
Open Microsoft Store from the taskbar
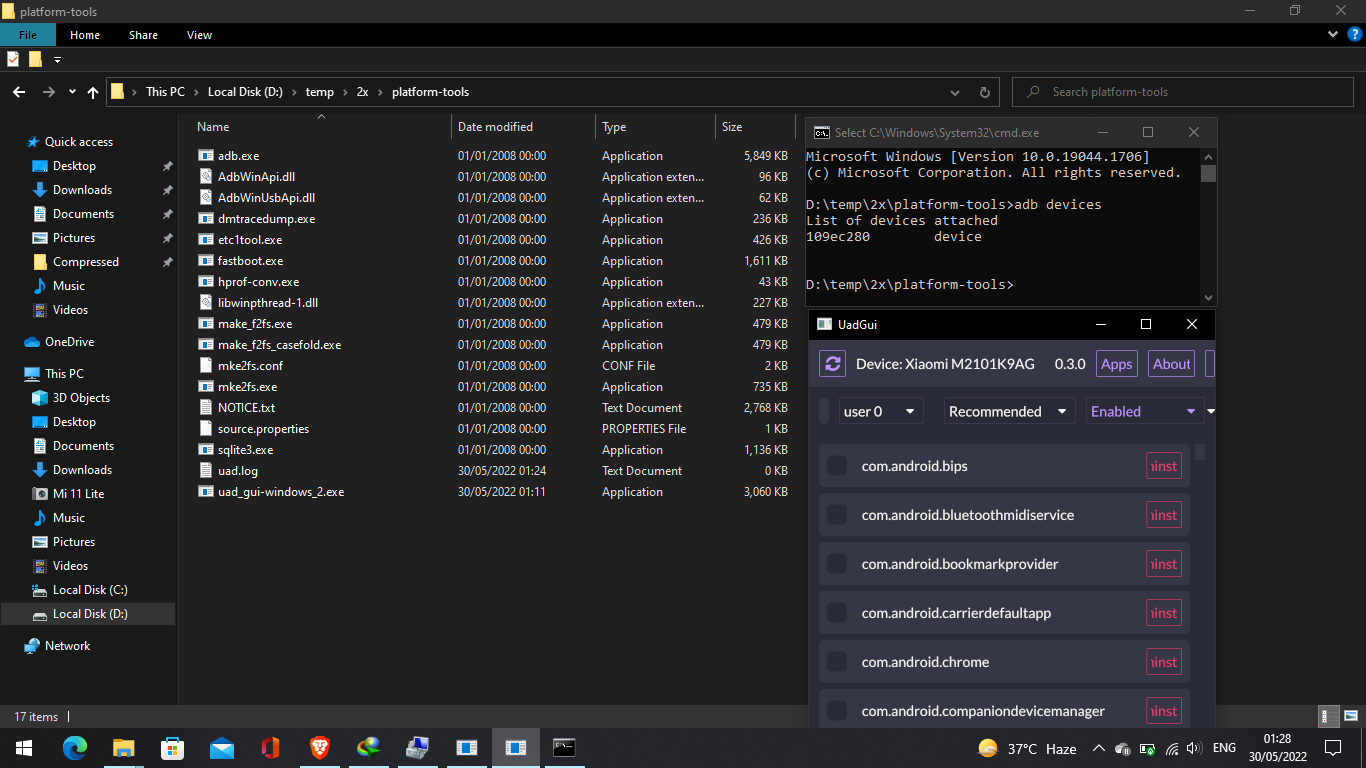[172, 748]
